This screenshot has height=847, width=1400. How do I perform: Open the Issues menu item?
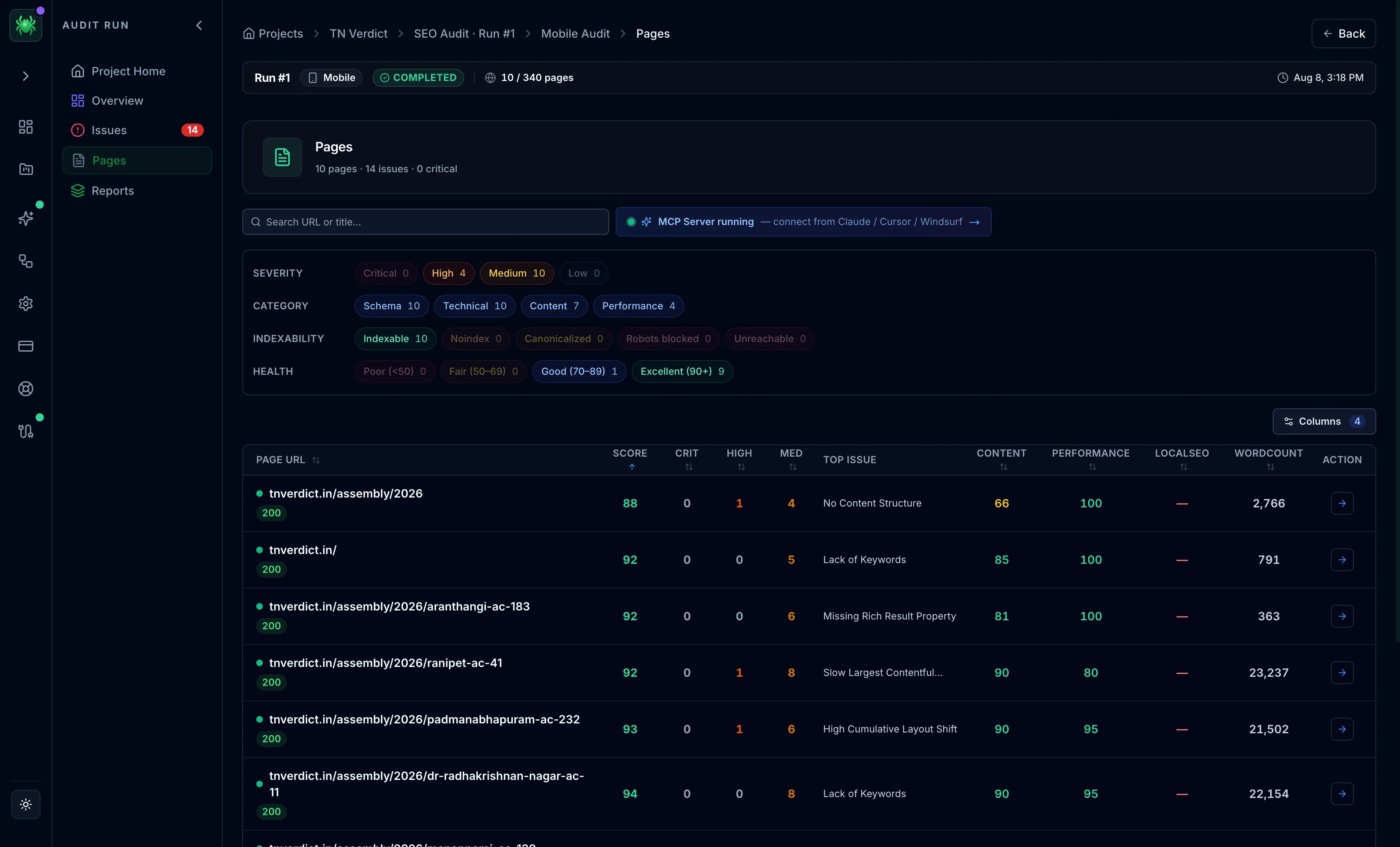tap(137, 130)
